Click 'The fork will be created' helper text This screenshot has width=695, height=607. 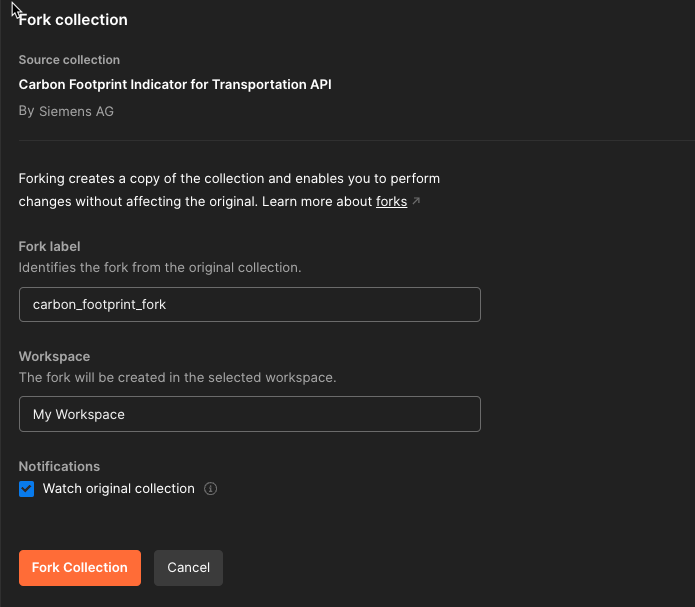click(177, 377)
